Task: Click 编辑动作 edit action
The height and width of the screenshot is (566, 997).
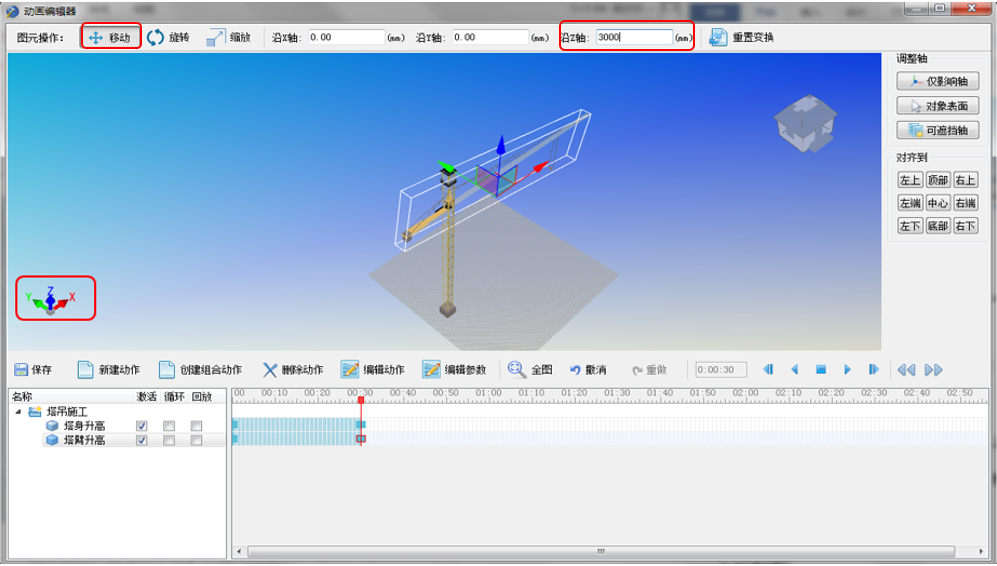Action: [373, 370]
